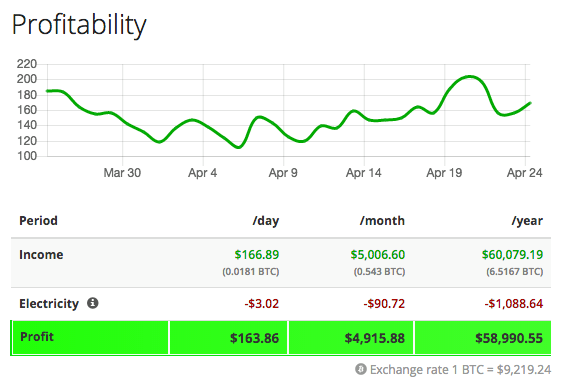Click the Apr 19 axis label
572x388 pixels.
point(444,172)
